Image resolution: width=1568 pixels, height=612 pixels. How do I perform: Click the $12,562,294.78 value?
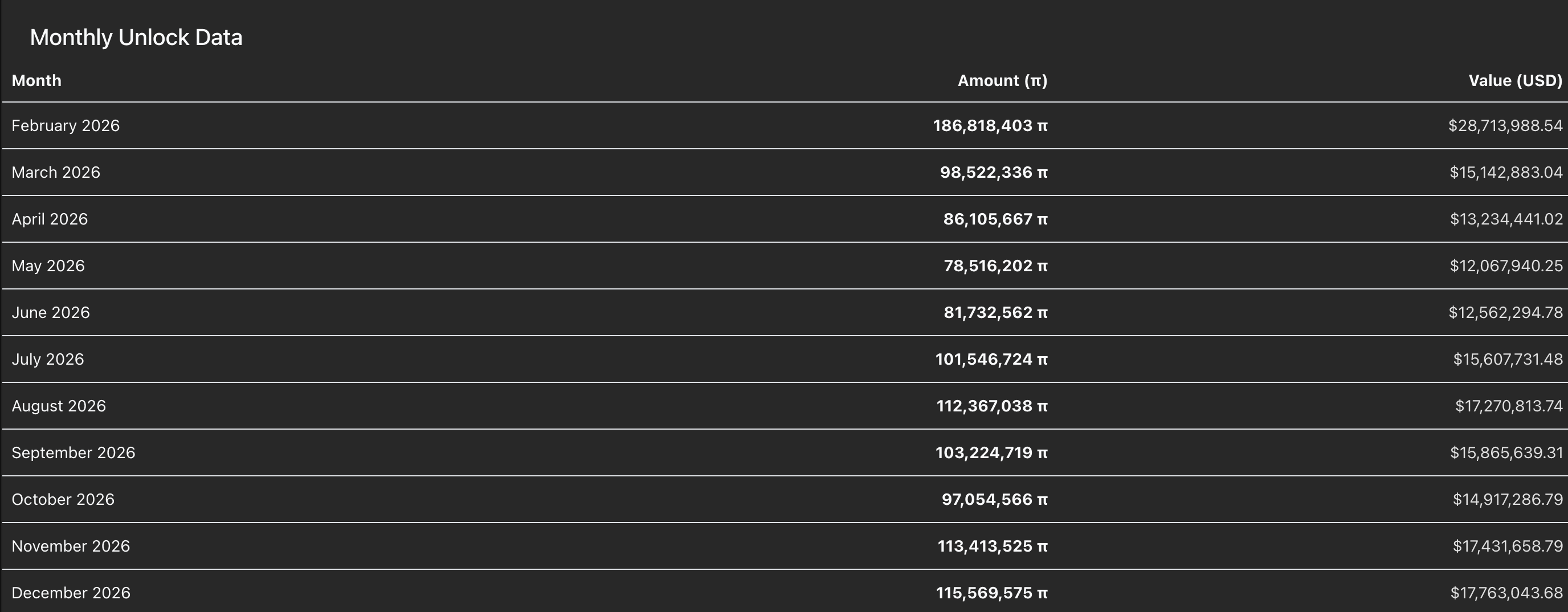[x=1505, y=312]
